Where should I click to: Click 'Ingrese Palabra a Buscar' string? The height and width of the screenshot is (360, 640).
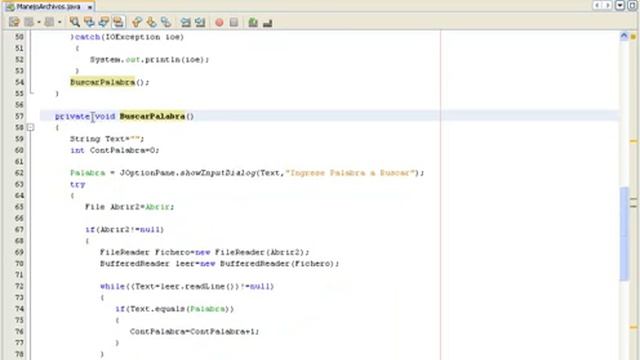[350, 173]
